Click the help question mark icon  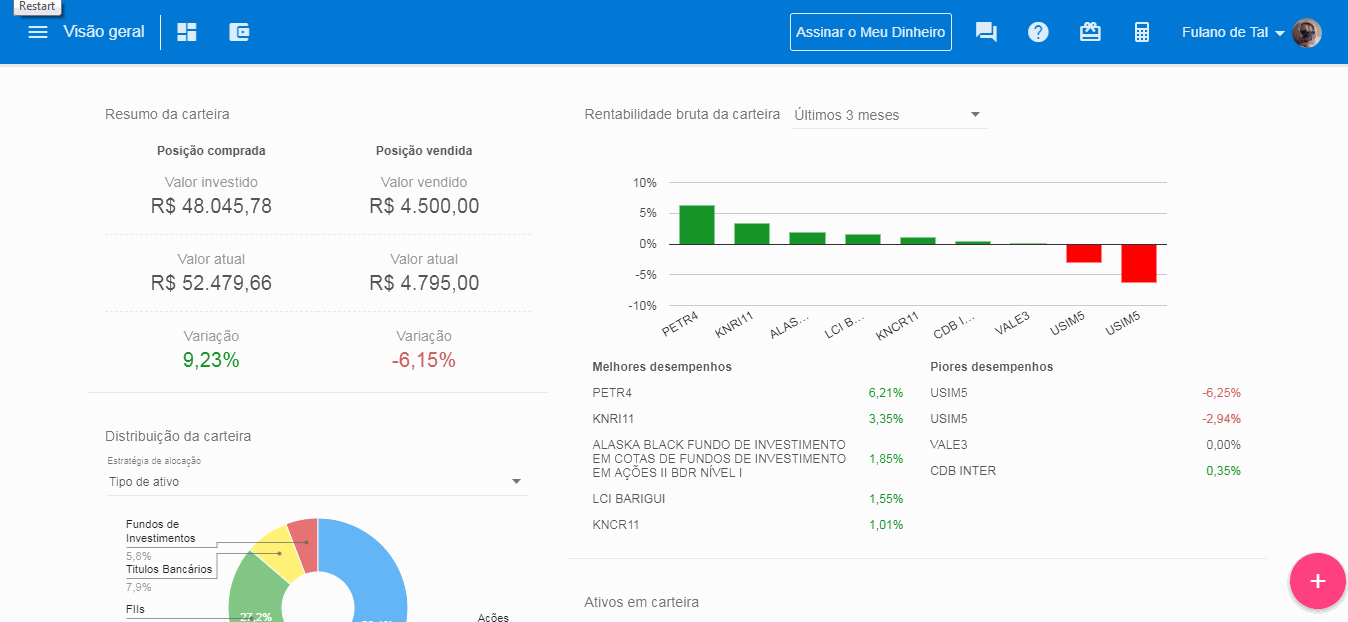coord(1038,32)
